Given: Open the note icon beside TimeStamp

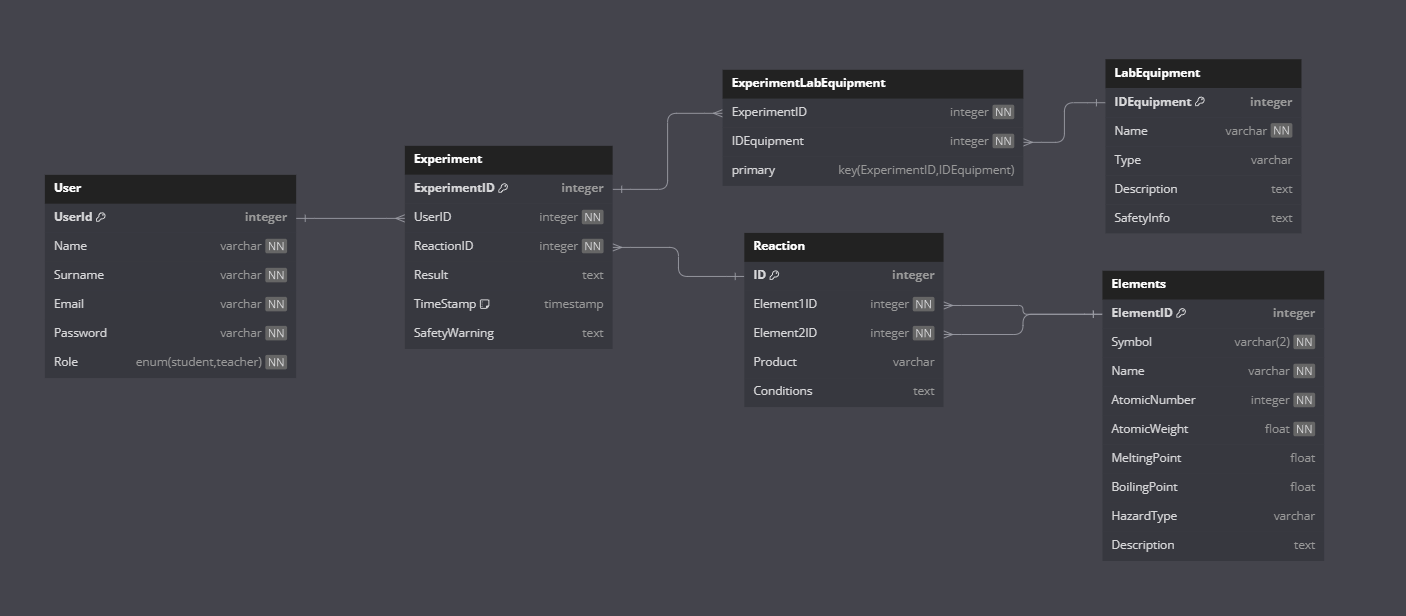Looking at the screenshot, I should (485, 304).
